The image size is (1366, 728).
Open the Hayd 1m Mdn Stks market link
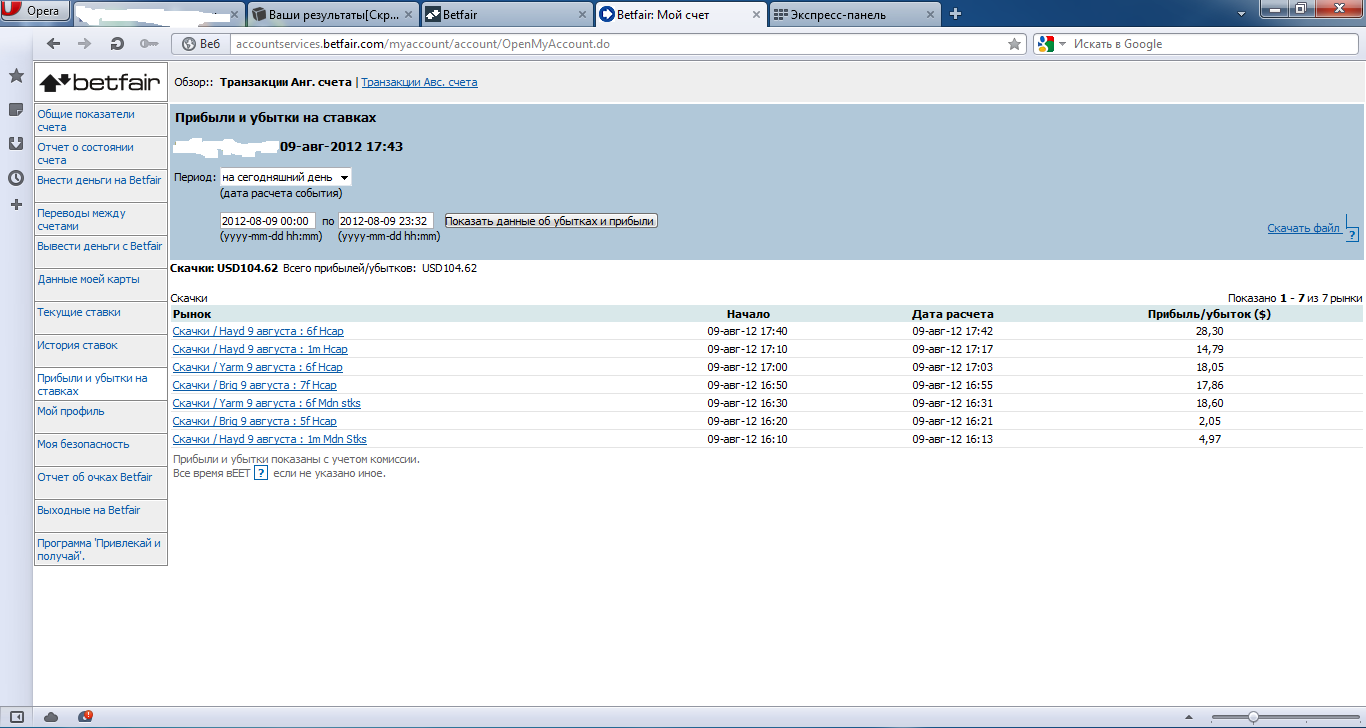(x=269, y=439)
